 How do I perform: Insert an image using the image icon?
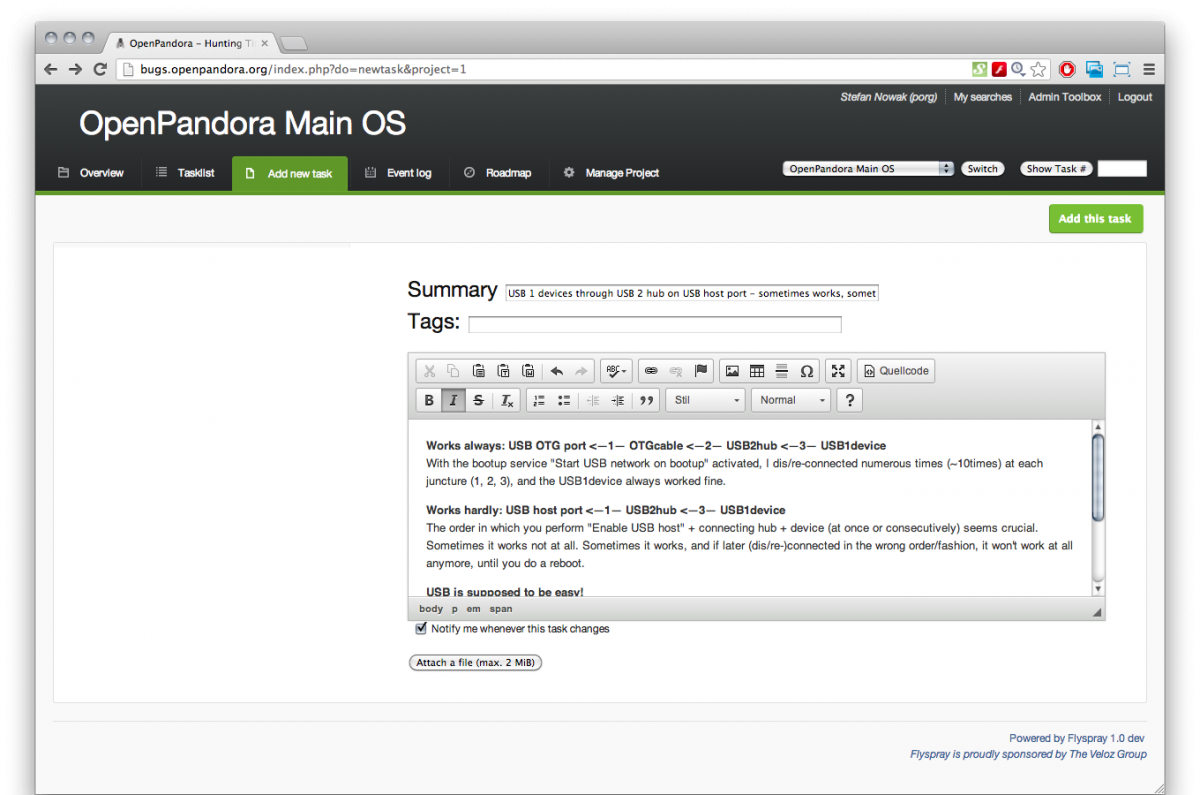[732, 371]
